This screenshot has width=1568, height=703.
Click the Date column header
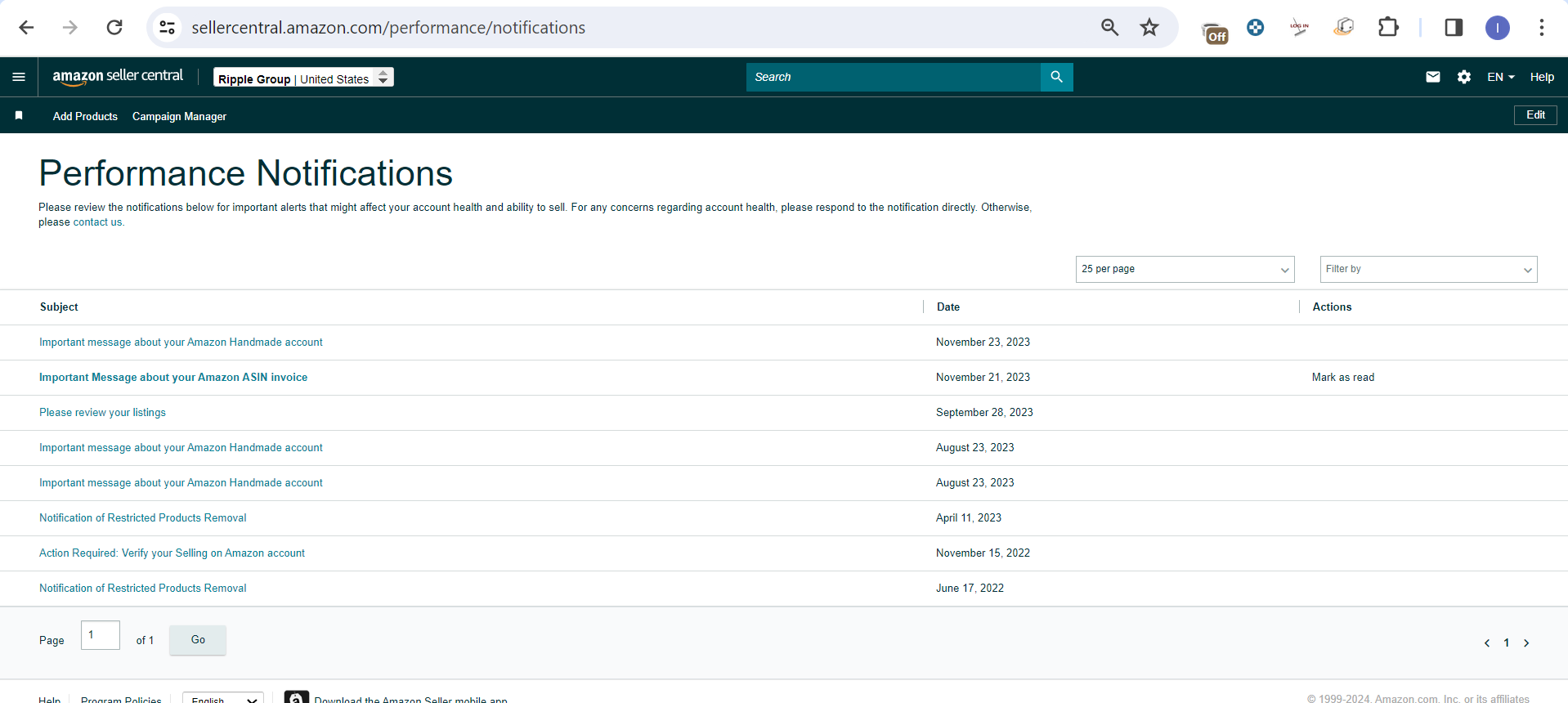click(x=948, y=307)
